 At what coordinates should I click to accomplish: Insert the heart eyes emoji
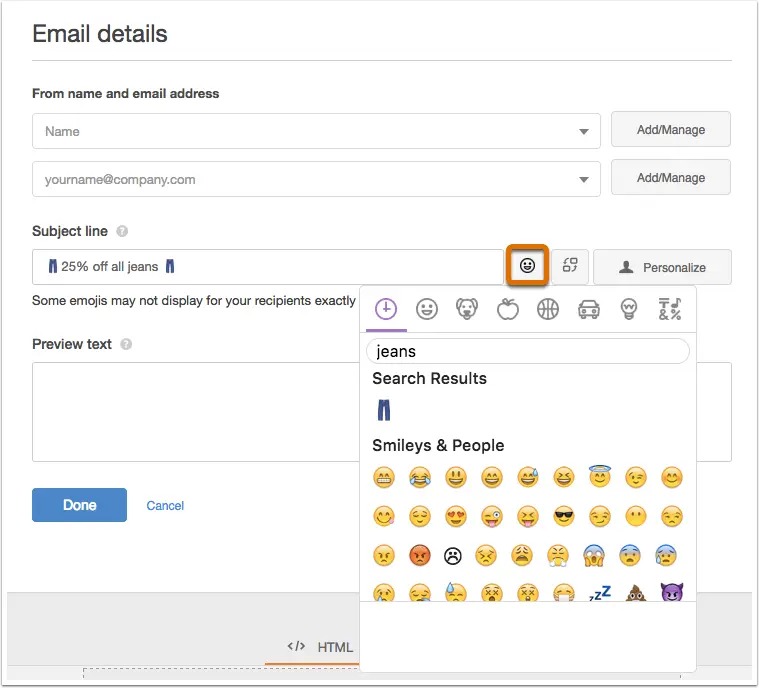click(455, 517)
